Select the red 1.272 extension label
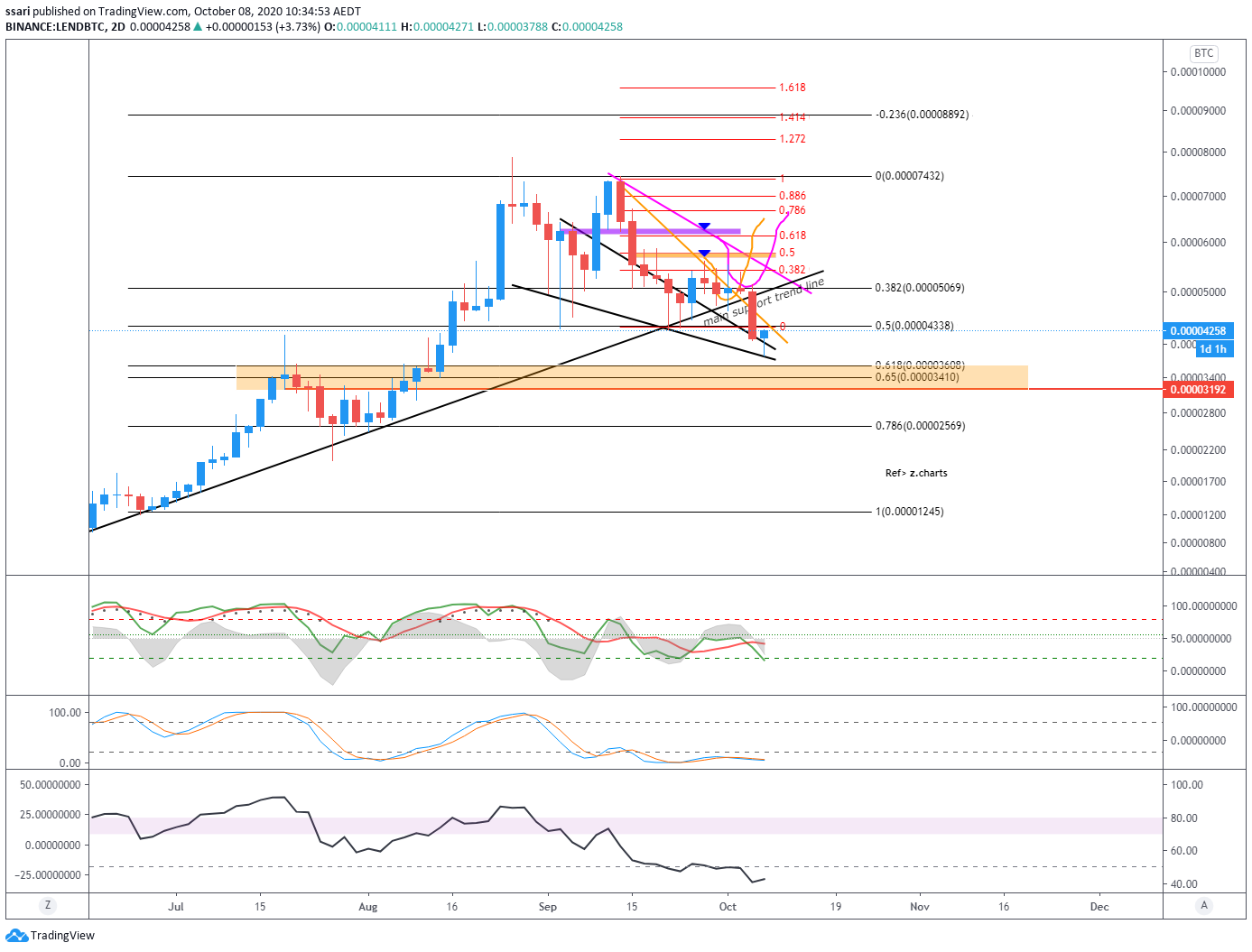This screenshot has width=1252, height=952. click(x=793, y=139)
